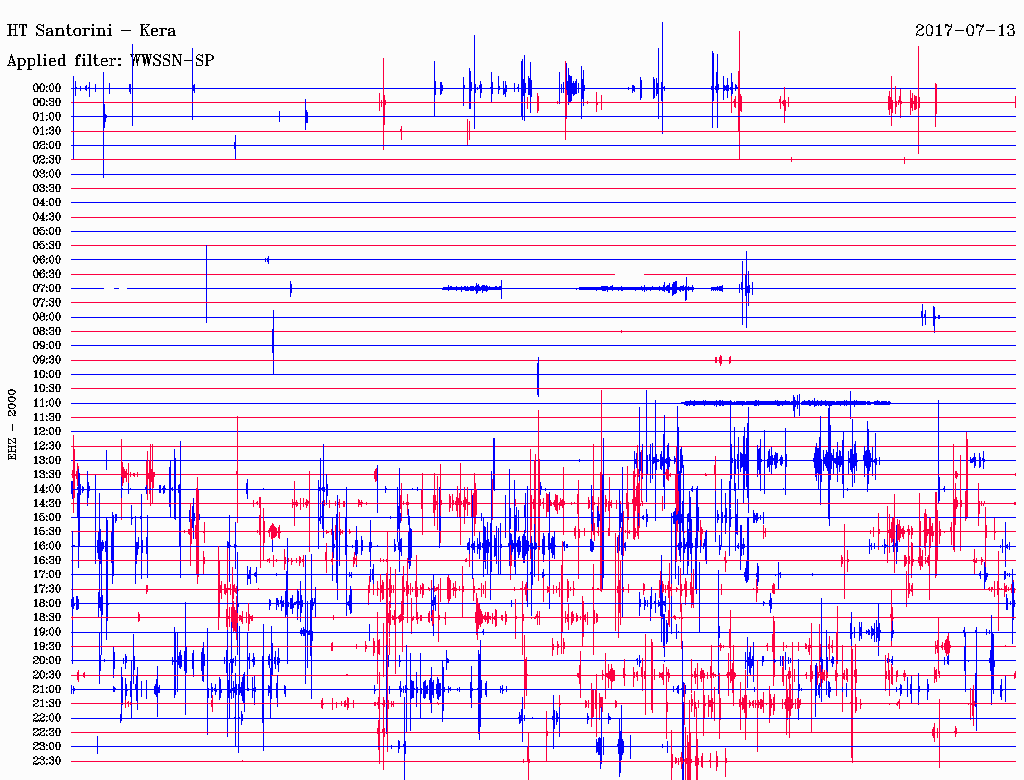Click the station title 'HT Santorini - Kera'

tap(91, 31)
